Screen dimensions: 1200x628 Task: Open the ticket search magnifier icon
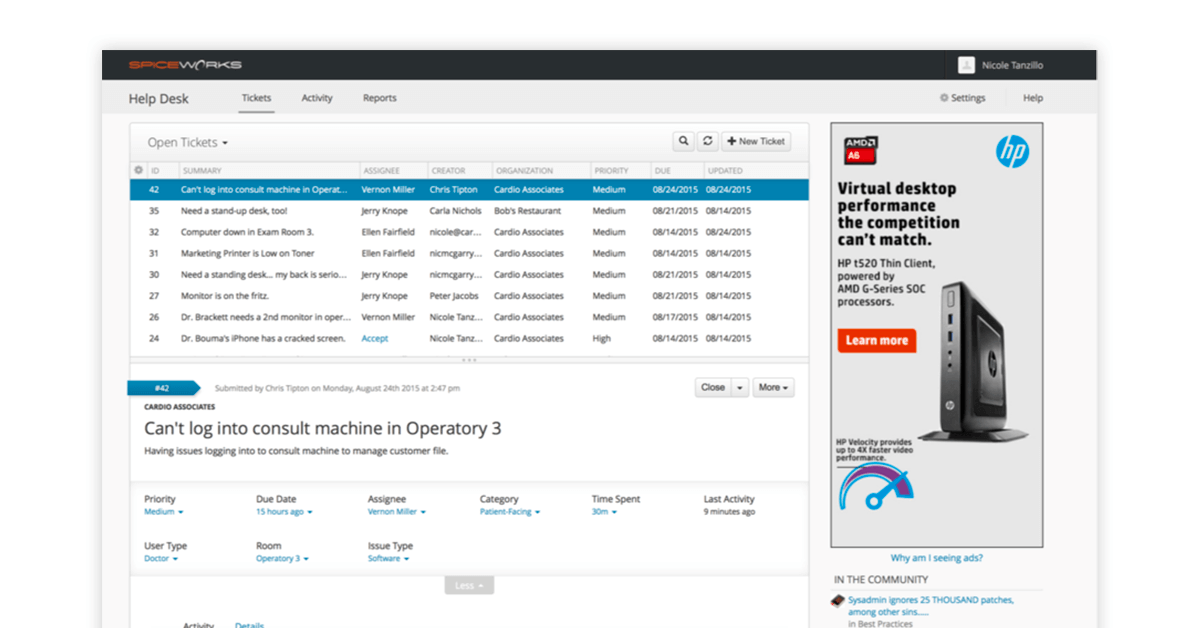click(x=683, y=142)
